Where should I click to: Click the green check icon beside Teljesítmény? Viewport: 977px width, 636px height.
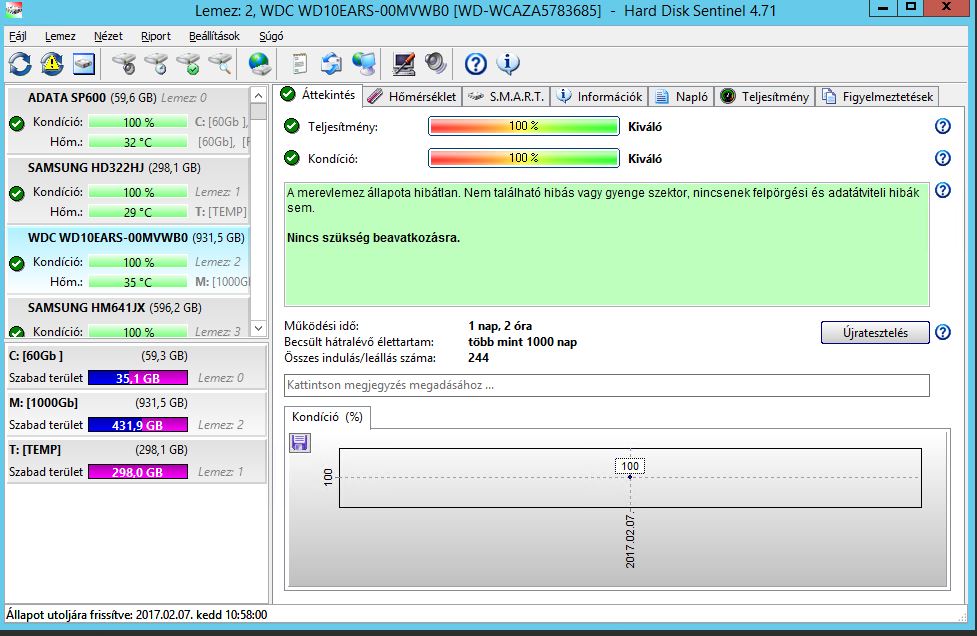coord(292,126)
